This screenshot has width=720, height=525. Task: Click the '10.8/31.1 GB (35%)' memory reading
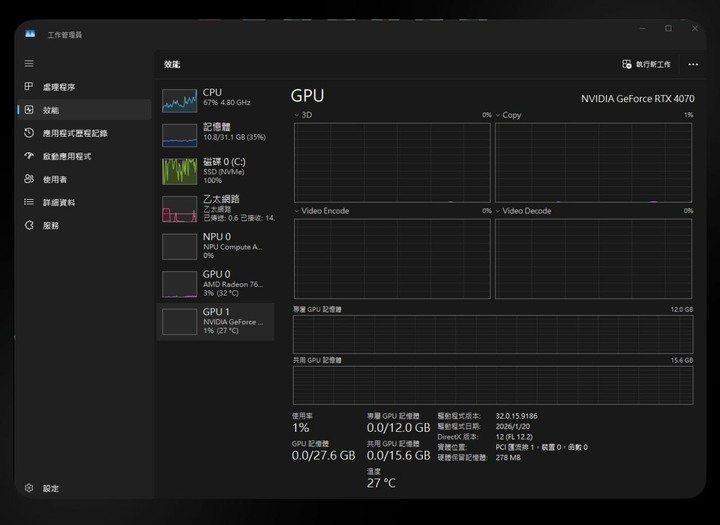[x=234, y=137]
